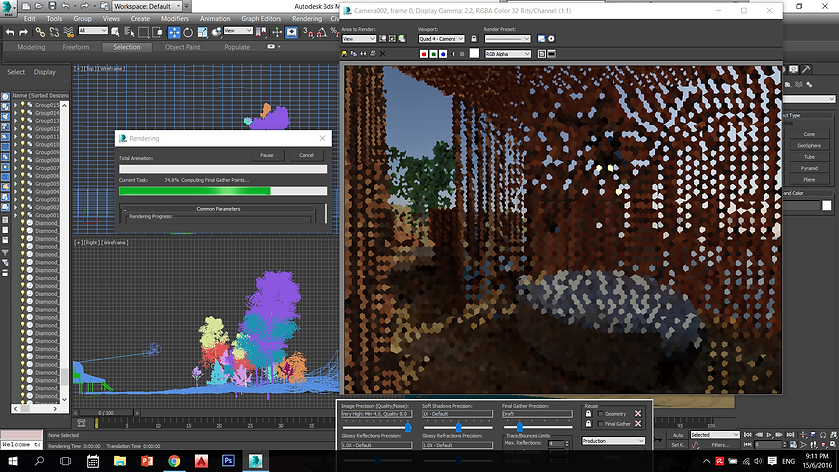Screen dimensions: 839x472
Task: Expand the Group015 tree item
Action: pyautogui.click(x=16, y=105)
